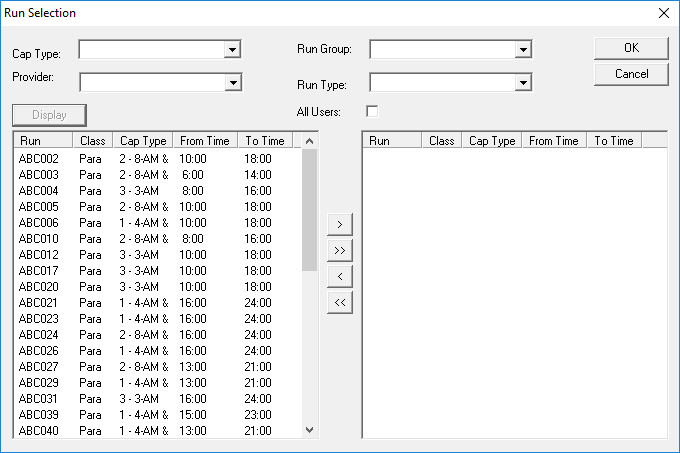Viewport: 680px width, 453px height.
Task: Click left list scrollbar down arrow
Action: pos(309,430)
